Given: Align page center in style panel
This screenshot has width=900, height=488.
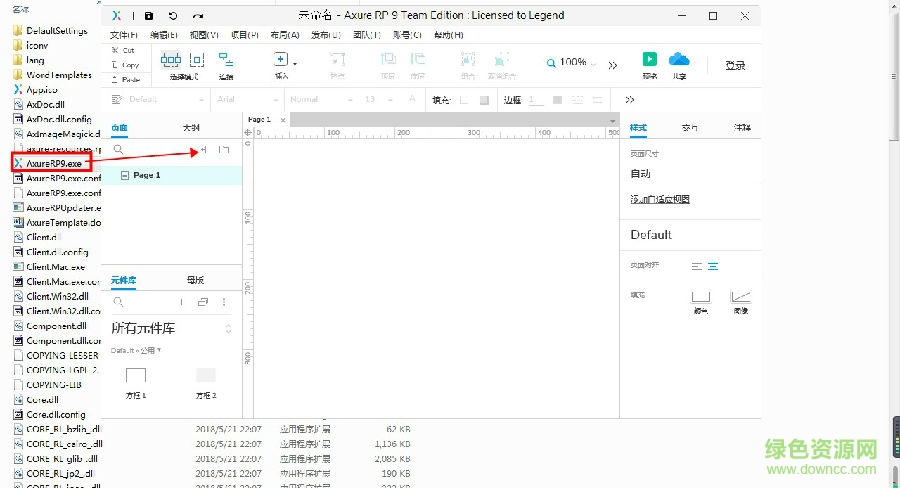Looking at the screenshot, I should 713,266.
